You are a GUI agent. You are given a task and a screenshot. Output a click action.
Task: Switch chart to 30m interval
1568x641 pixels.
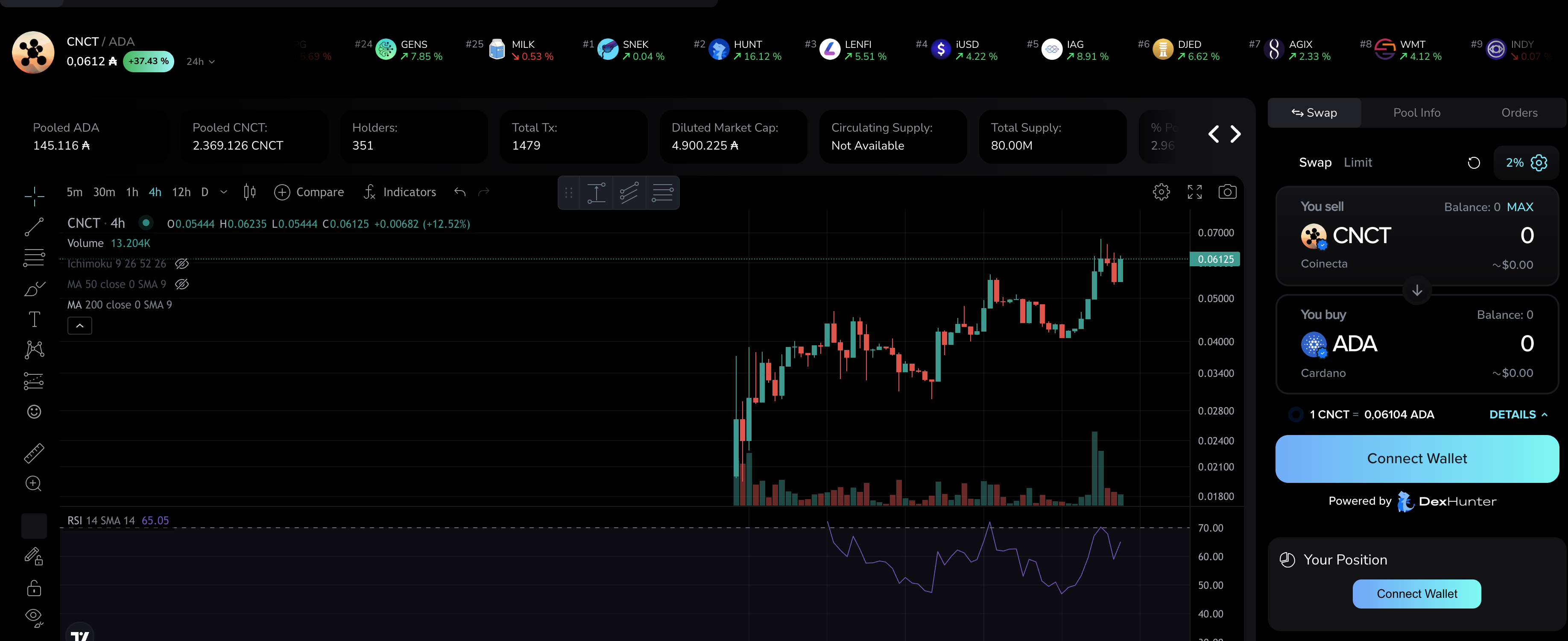point(104,192)
